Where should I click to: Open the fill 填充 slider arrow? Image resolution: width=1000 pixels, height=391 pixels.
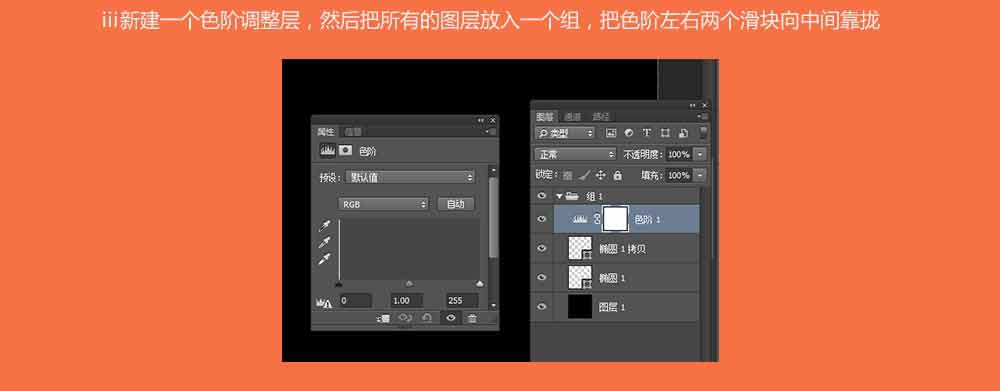tap(700, 175)
